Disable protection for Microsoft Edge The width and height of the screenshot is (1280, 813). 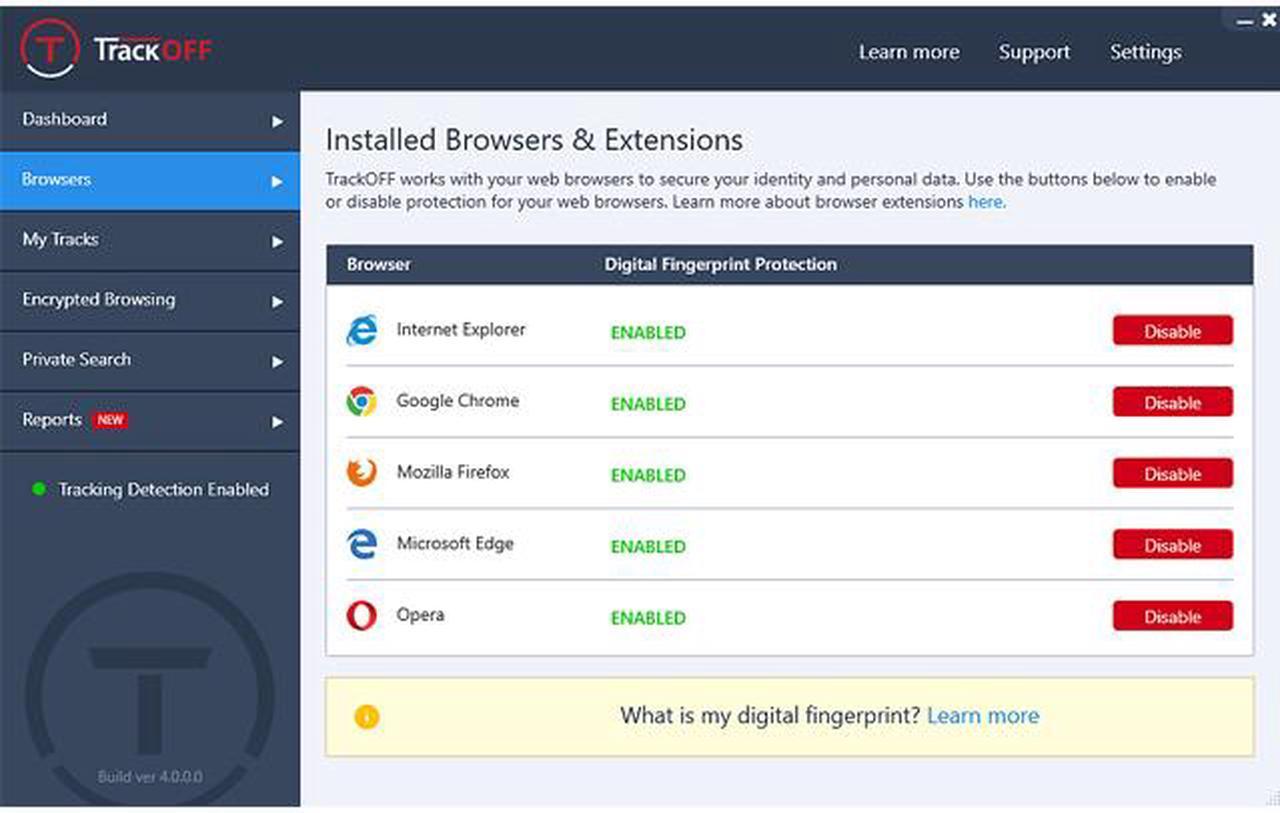(x=1173, y=545)
